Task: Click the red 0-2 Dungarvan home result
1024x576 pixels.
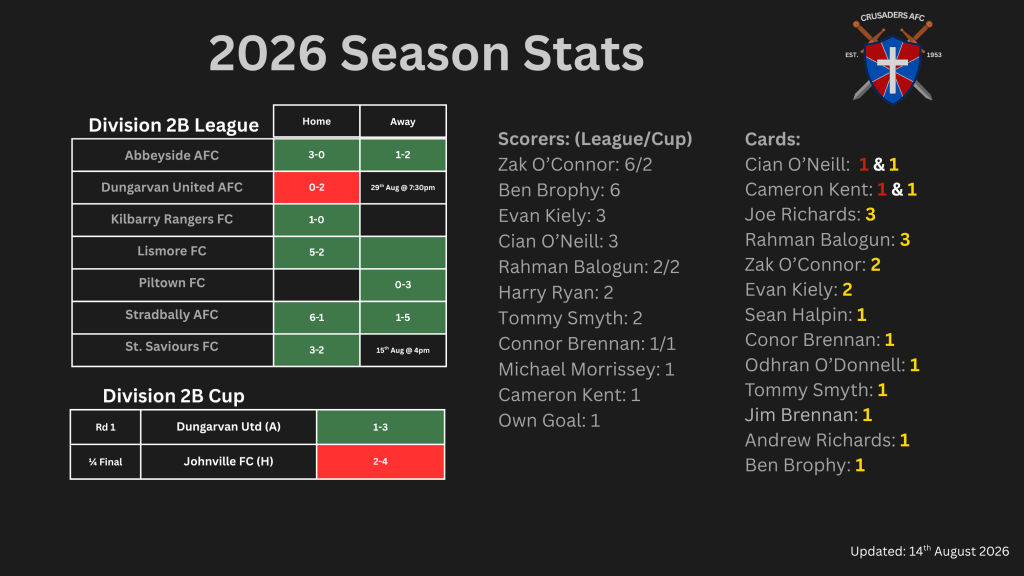Action: coord(317,187)
